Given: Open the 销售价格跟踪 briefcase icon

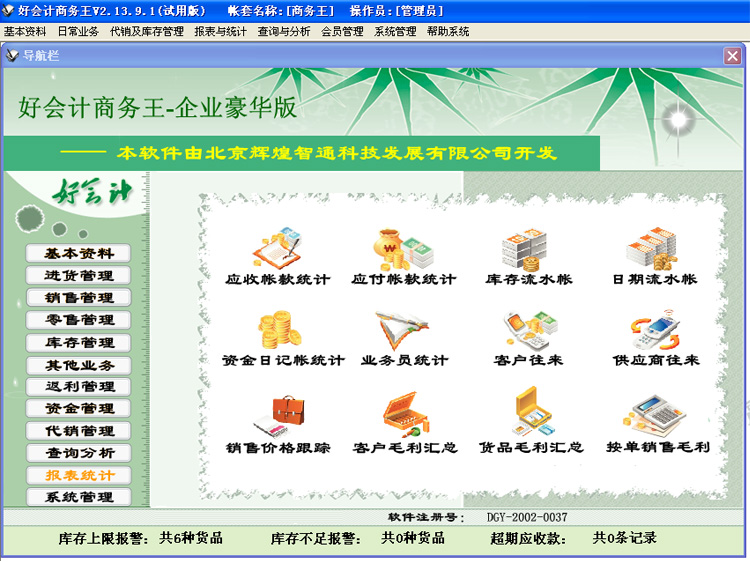Looking at the screenshot, I should 280,416.
